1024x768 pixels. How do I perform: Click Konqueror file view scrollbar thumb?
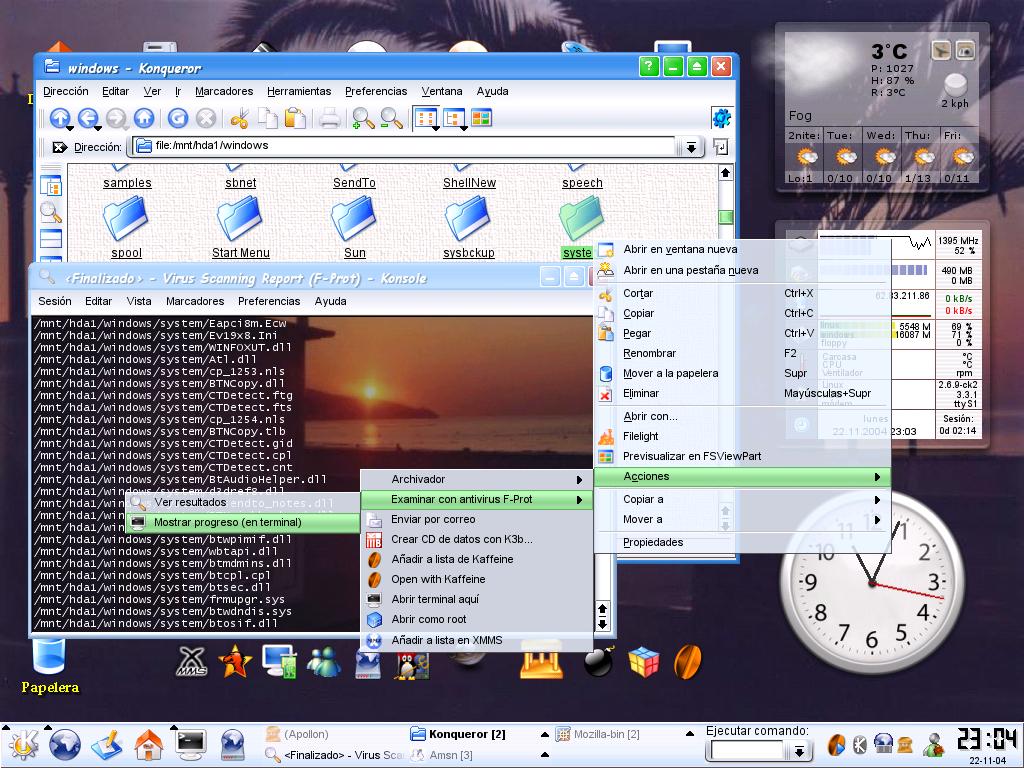point(725,217)
